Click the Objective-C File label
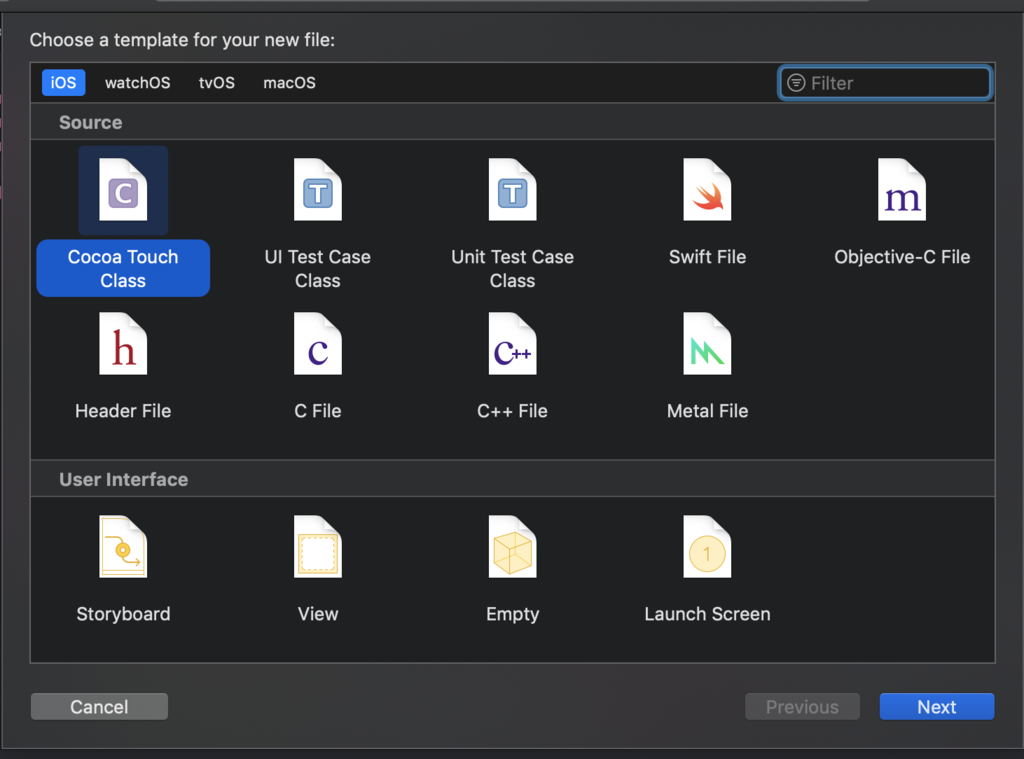The width and height of the screenshot is (1024, 759). coord(902,257)
